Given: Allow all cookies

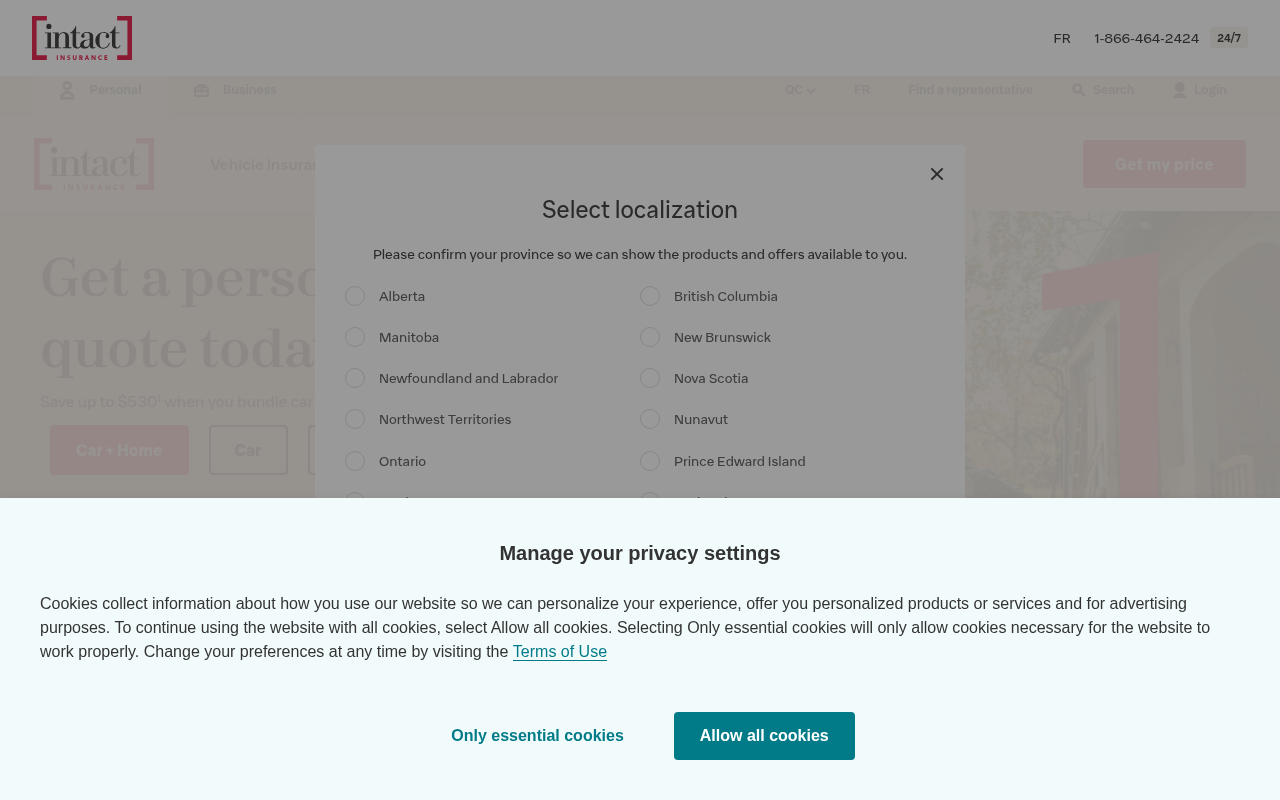Looking at the screenshot, I should [764, 736].
